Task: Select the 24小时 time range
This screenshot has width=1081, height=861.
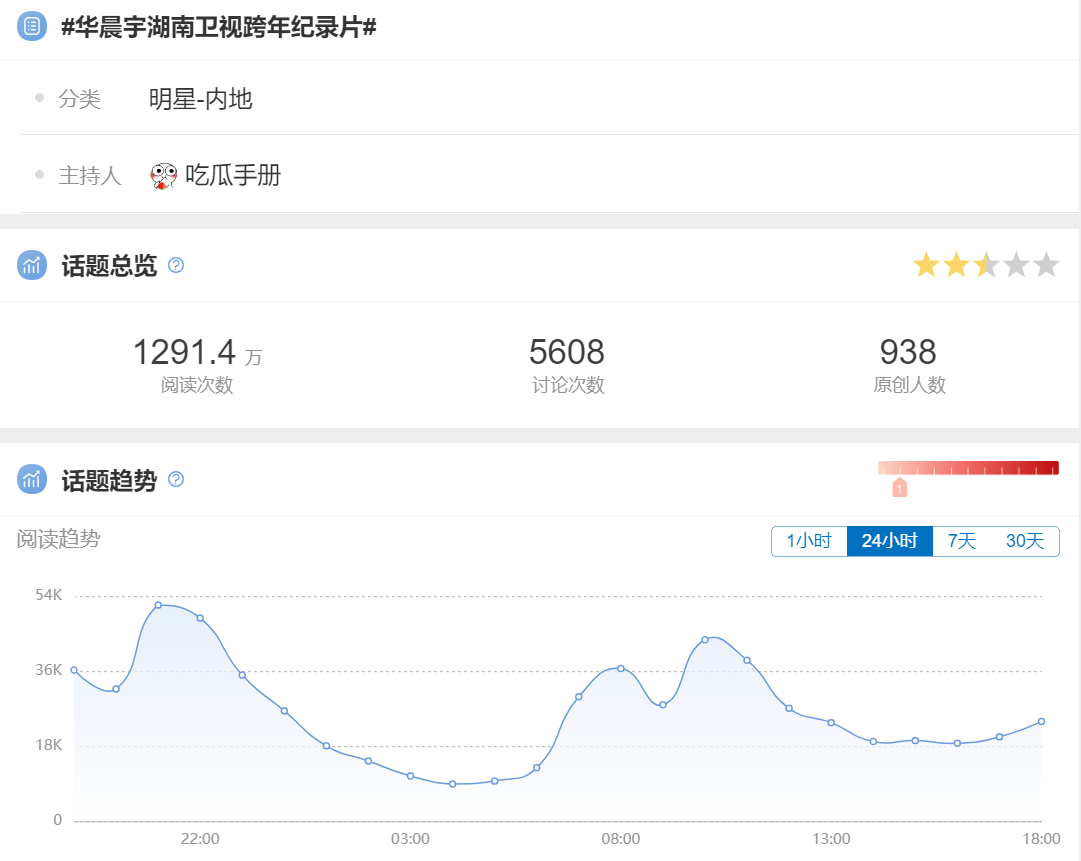Action: [889, 540]
